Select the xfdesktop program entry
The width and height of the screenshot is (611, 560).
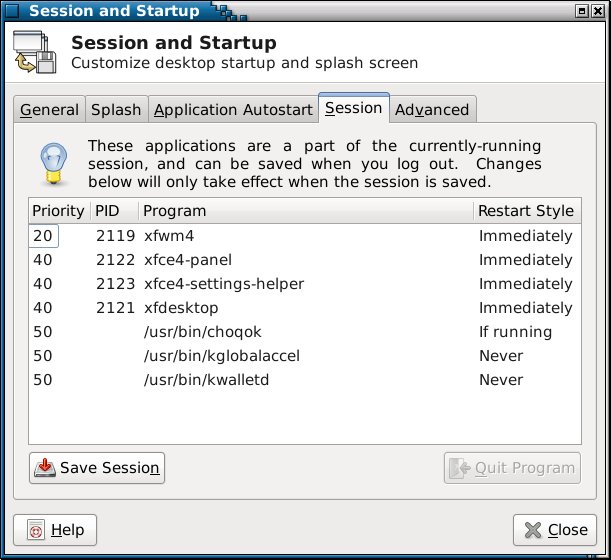click(181, 308)
